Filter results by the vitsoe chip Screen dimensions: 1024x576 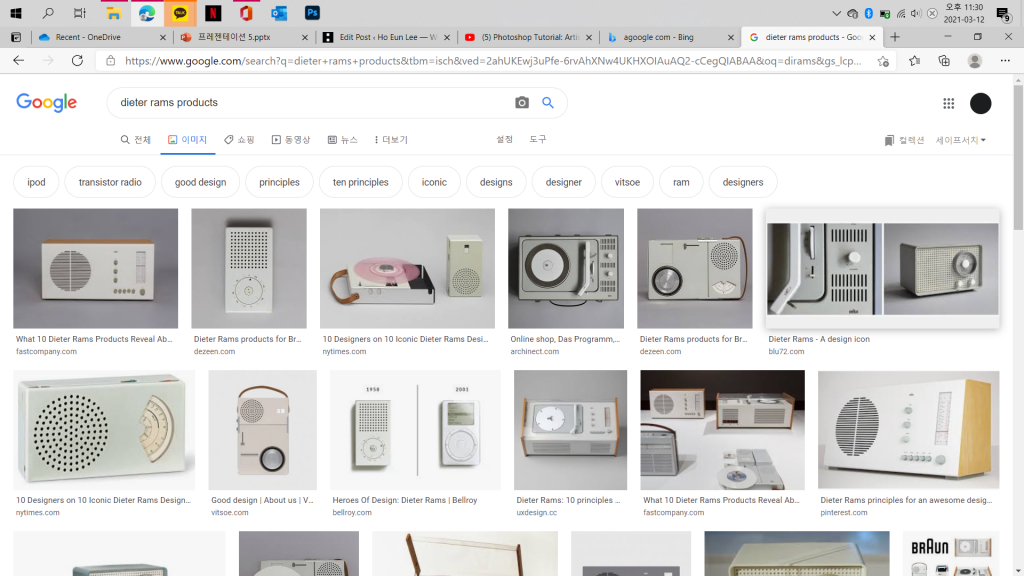[x=627, y=182]
